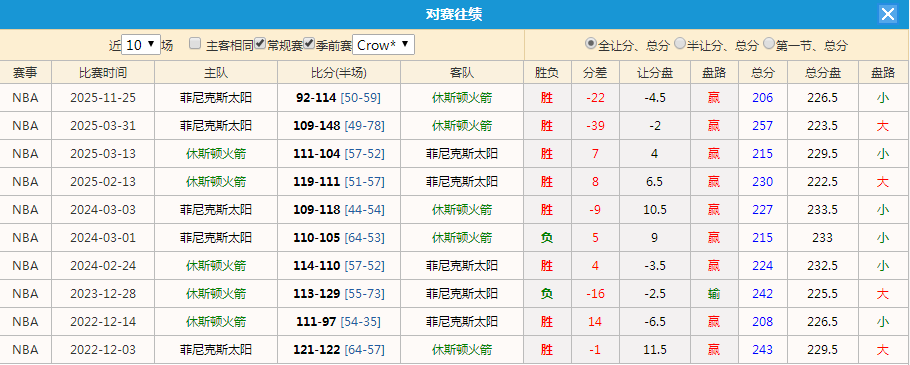Click the [54-35] halftime score

360,321
